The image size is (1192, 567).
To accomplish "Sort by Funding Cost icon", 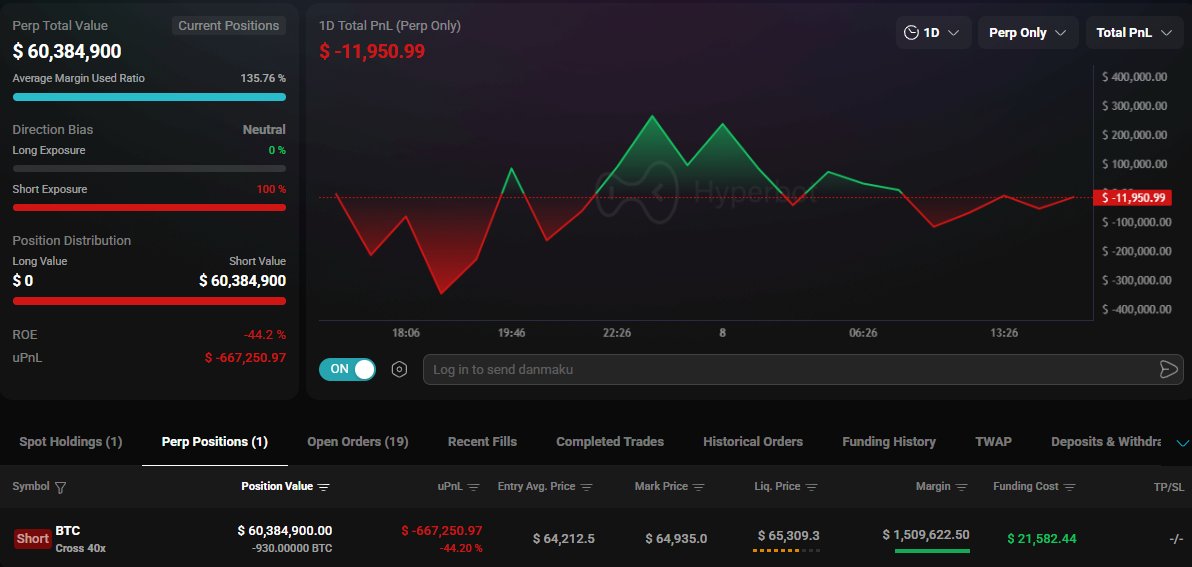I will tap(1070, 487).
